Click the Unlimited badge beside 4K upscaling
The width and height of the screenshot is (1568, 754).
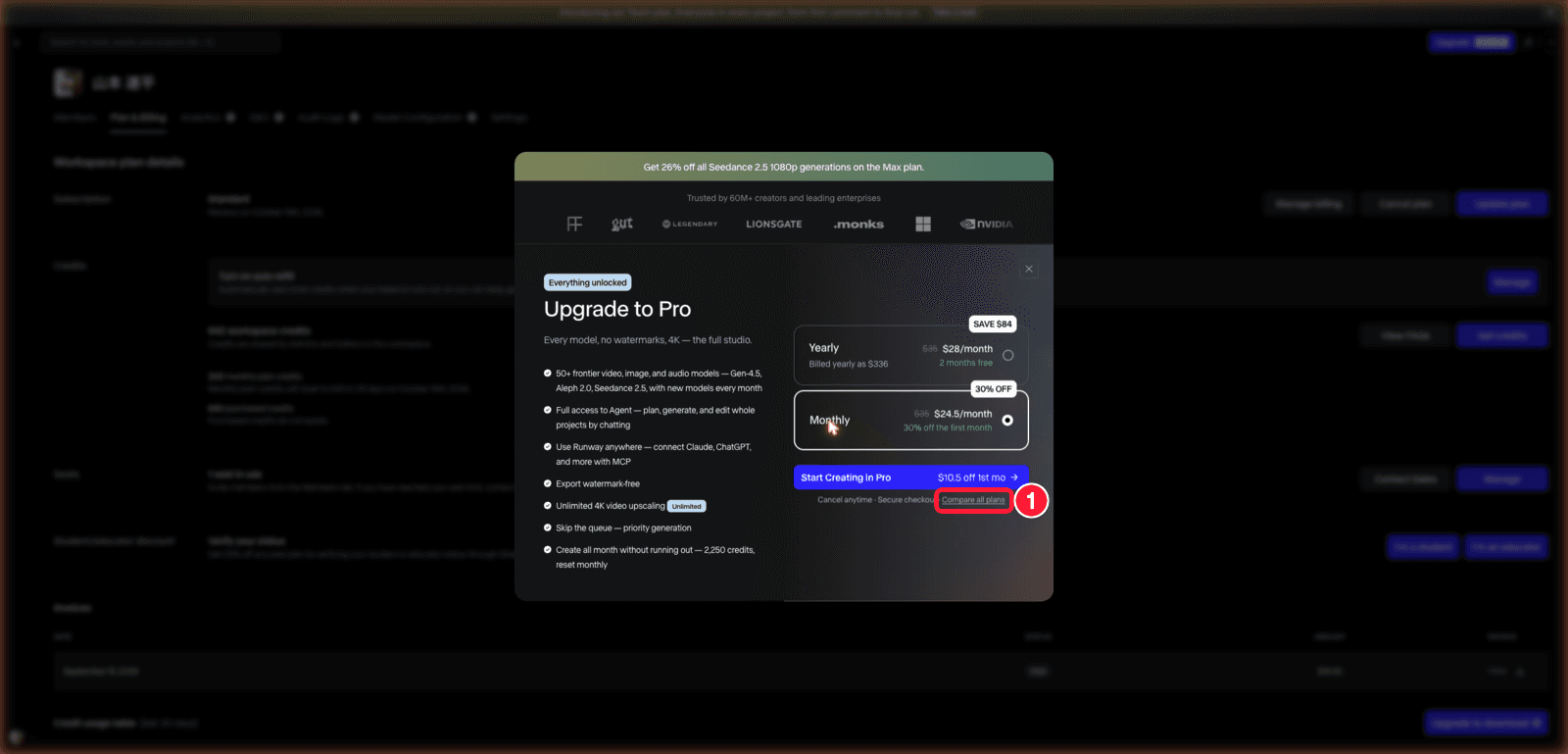(x=687, y=507)
